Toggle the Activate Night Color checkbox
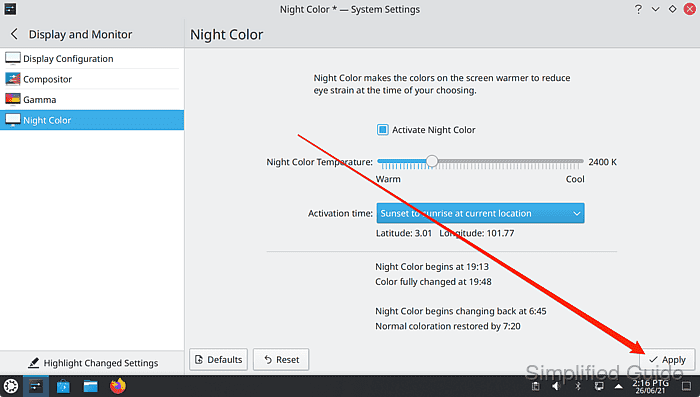The width and height of the screenshot is (700, 397). pos(383,130)
